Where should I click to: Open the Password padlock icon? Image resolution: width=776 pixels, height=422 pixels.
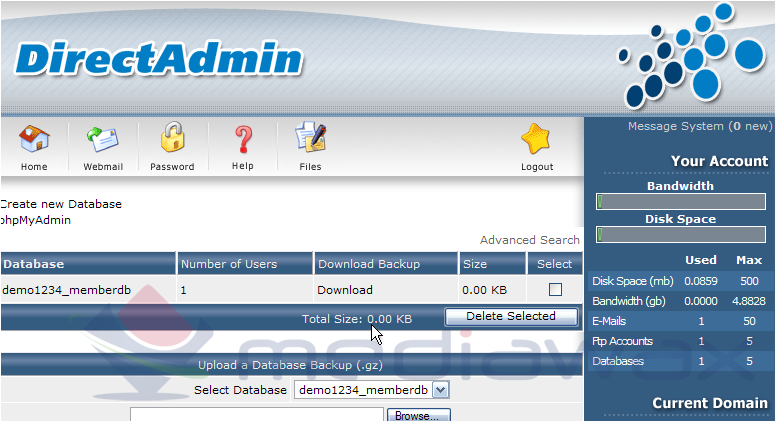coord(172,138)
